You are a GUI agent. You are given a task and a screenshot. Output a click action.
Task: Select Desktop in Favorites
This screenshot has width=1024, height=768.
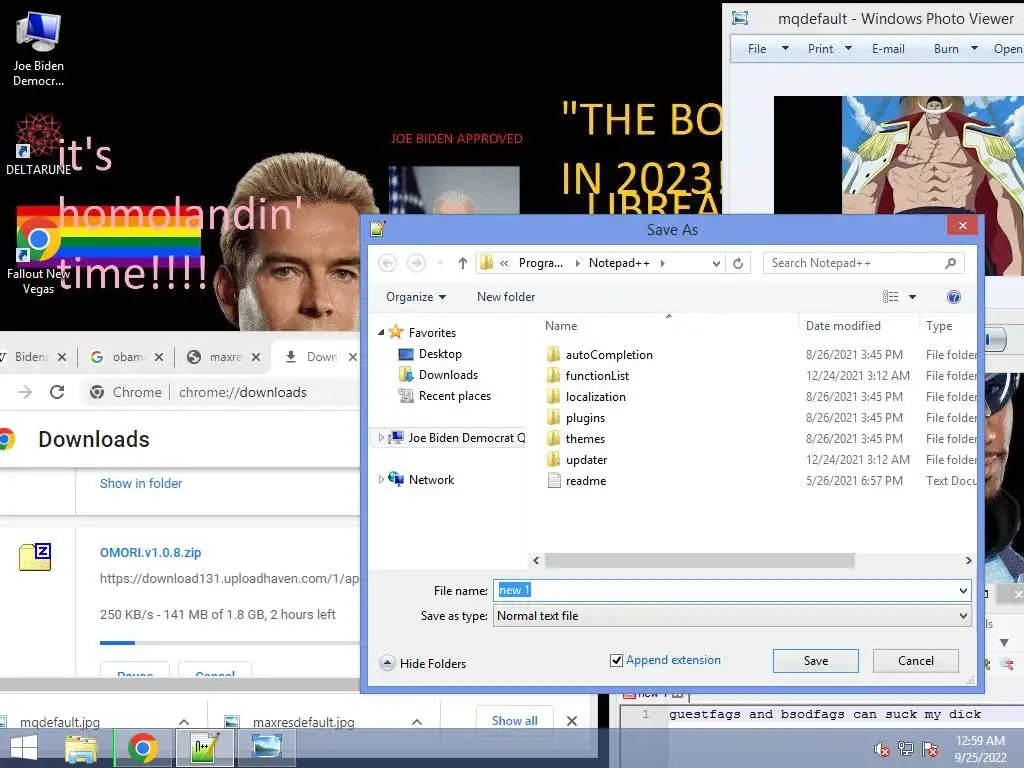tap(430, 354)
